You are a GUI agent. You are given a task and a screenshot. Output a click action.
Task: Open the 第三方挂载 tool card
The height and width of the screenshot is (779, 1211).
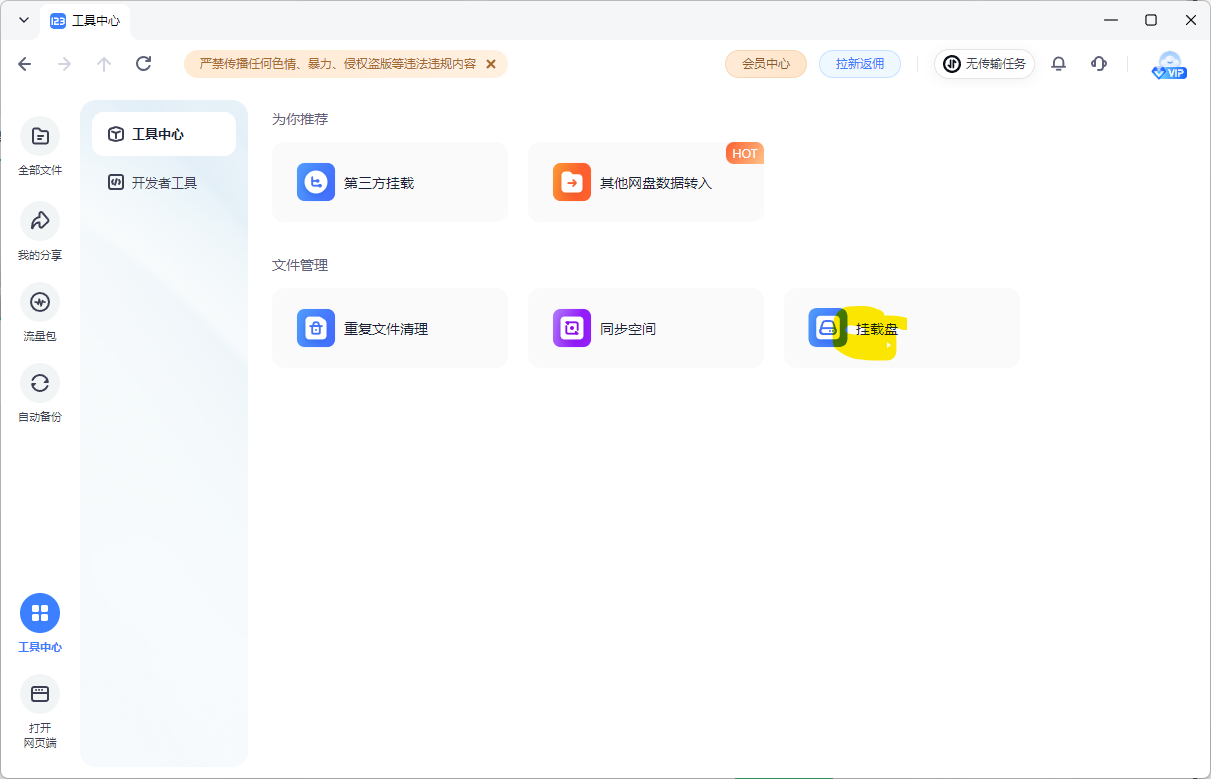389,182
